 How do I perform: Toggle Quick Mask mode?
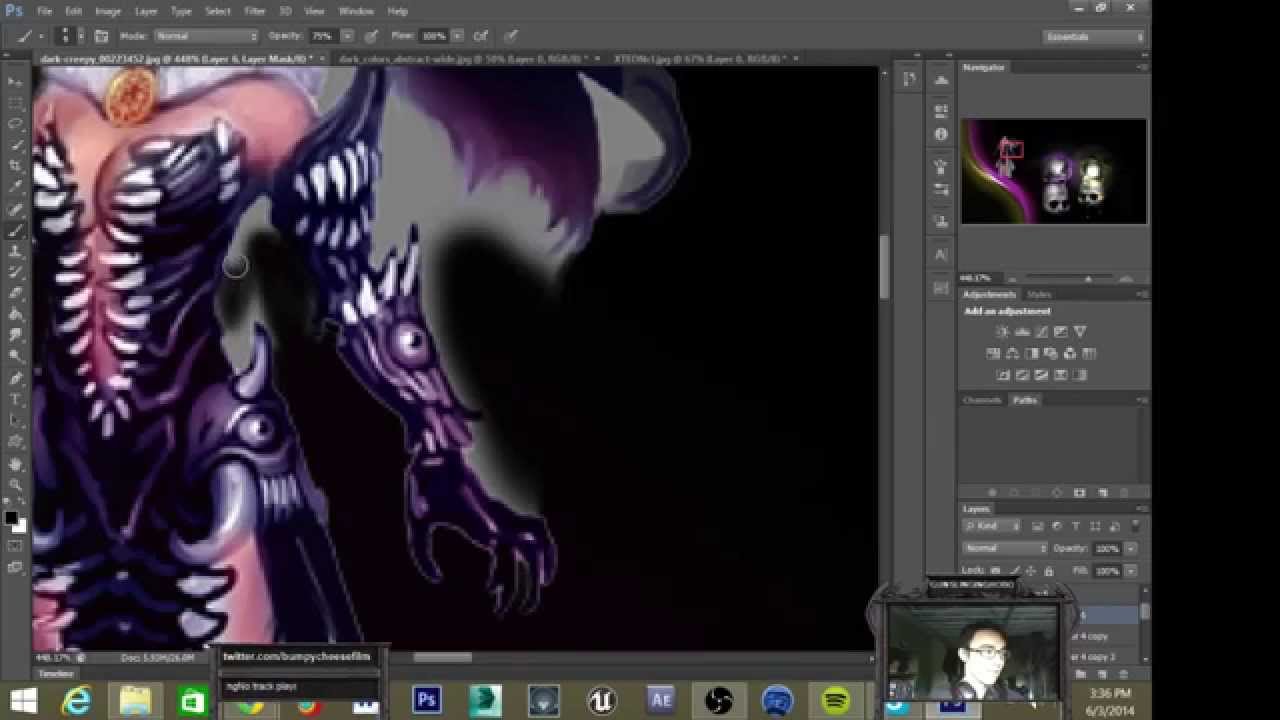(x=15, y=546)
